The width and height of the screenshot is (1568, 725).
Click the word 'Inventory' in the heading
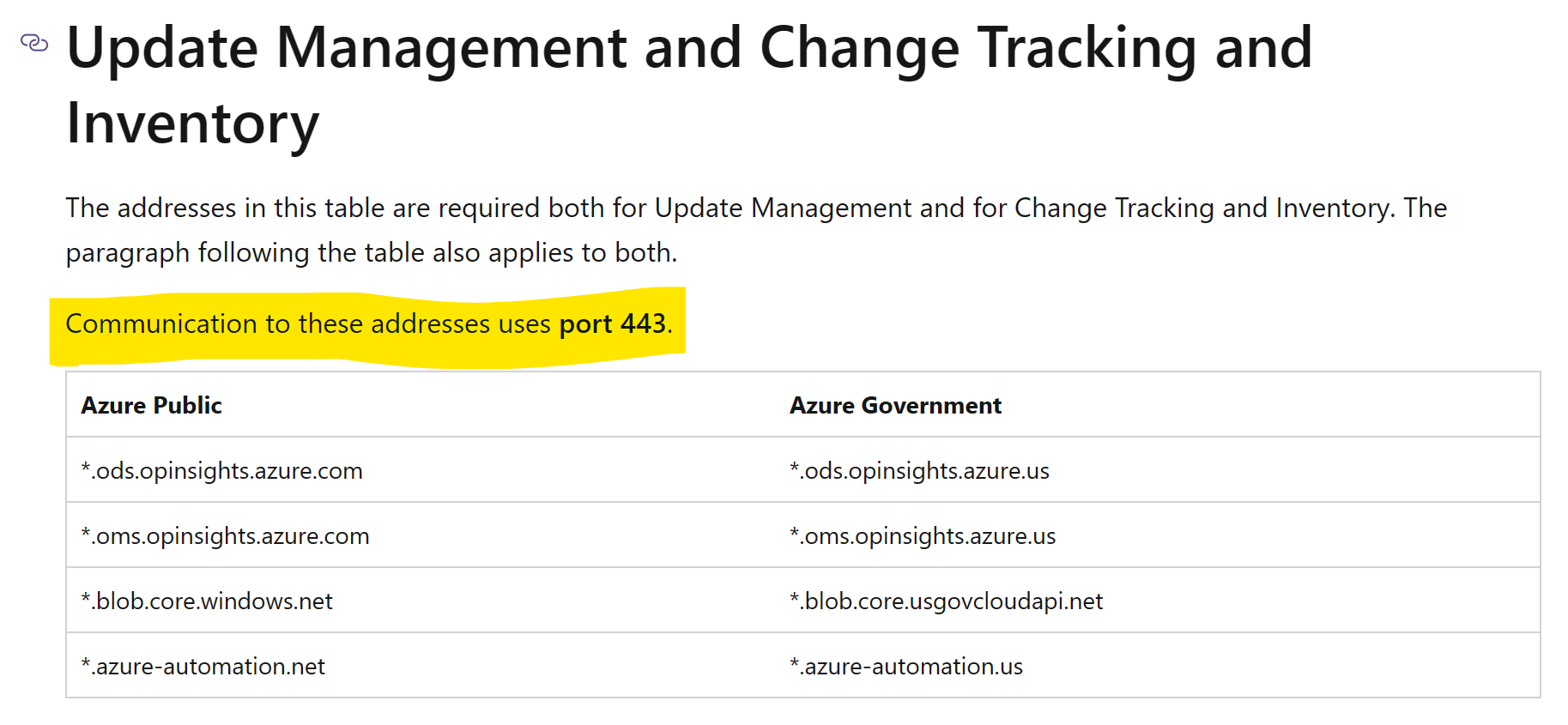click(192, 123)
